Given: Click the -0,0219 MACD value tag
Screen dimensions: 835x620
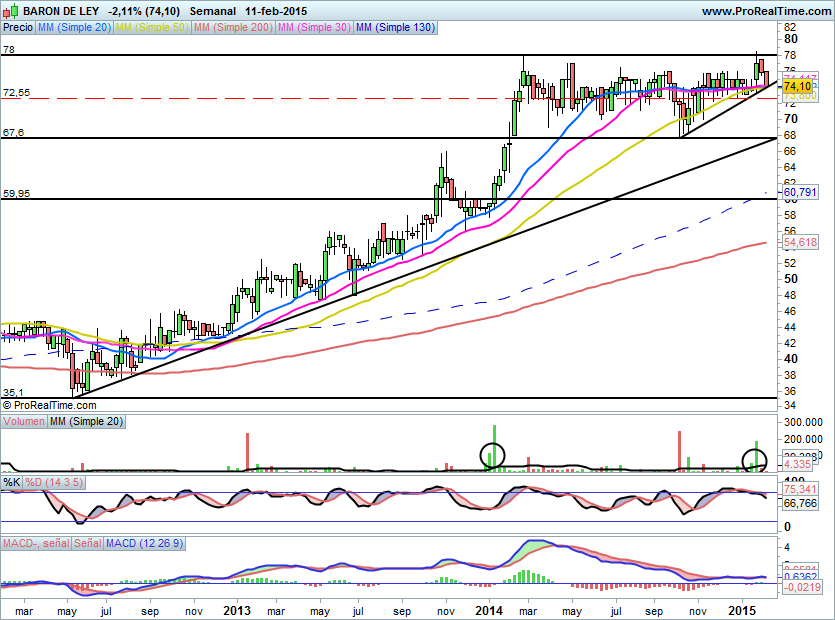Looking at the screenshot, I should [x=801, y=588].
